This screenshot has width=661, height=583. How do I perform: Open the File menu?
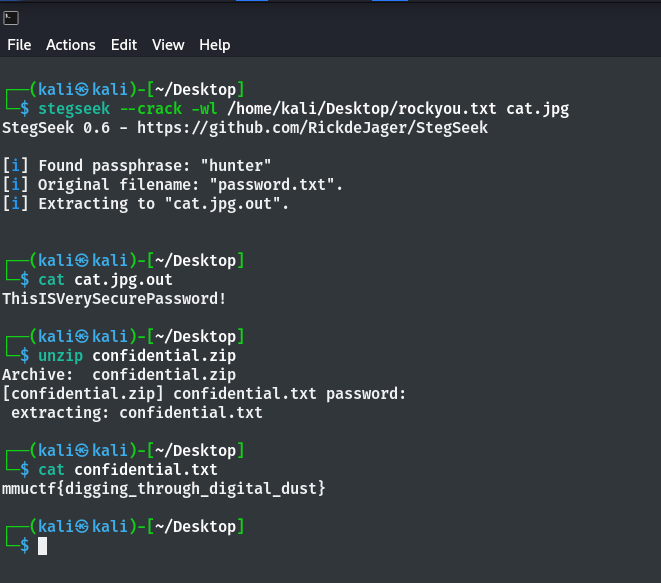pos(19,45)
